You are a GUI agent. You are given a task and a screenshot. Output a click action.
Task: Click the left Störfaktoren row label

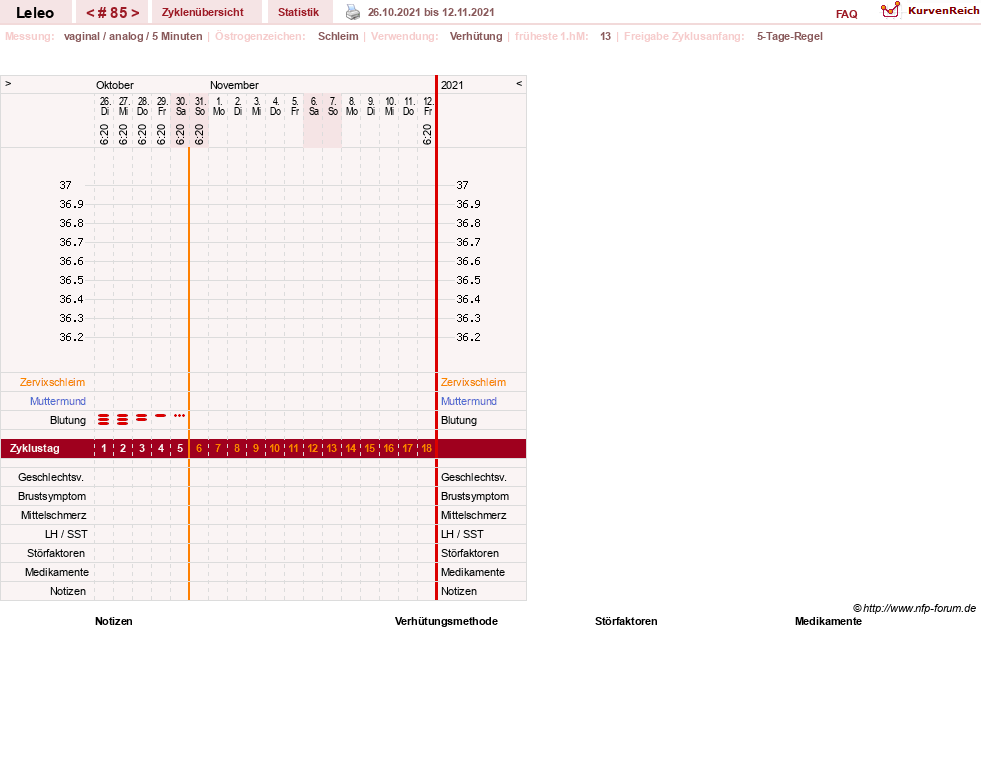(56, 553)
